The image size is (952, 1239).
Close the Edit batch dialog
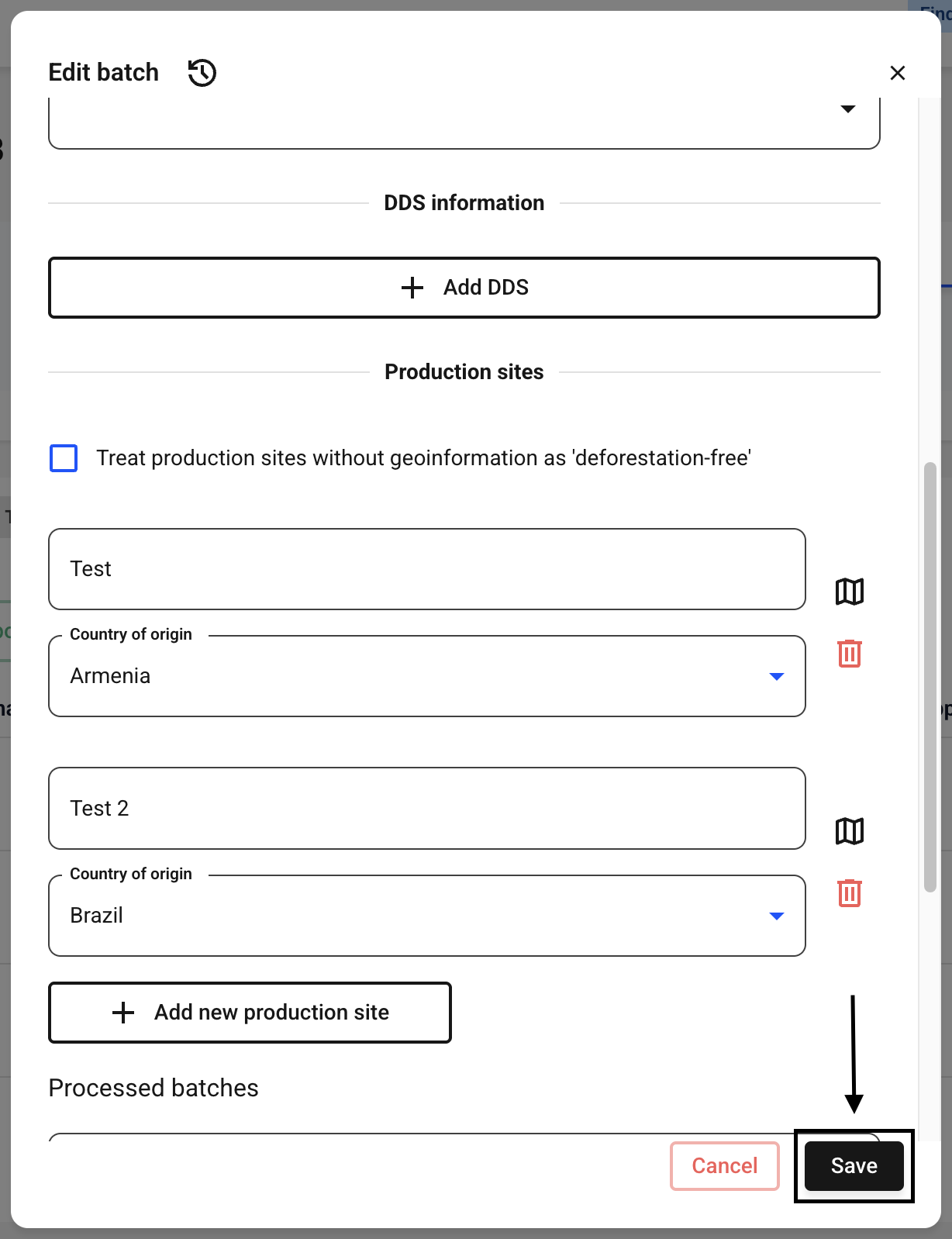(x=898, y=73)
